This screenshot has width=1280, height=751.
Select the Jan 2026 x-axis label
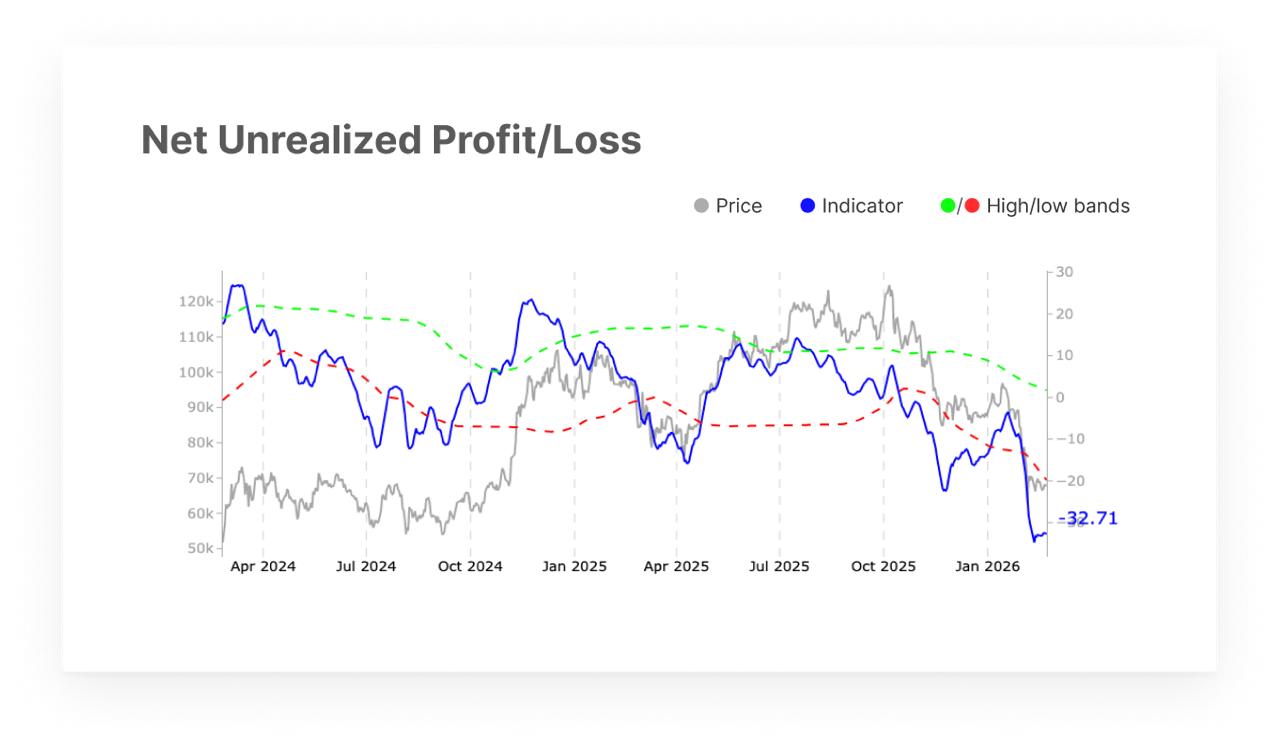987,567
